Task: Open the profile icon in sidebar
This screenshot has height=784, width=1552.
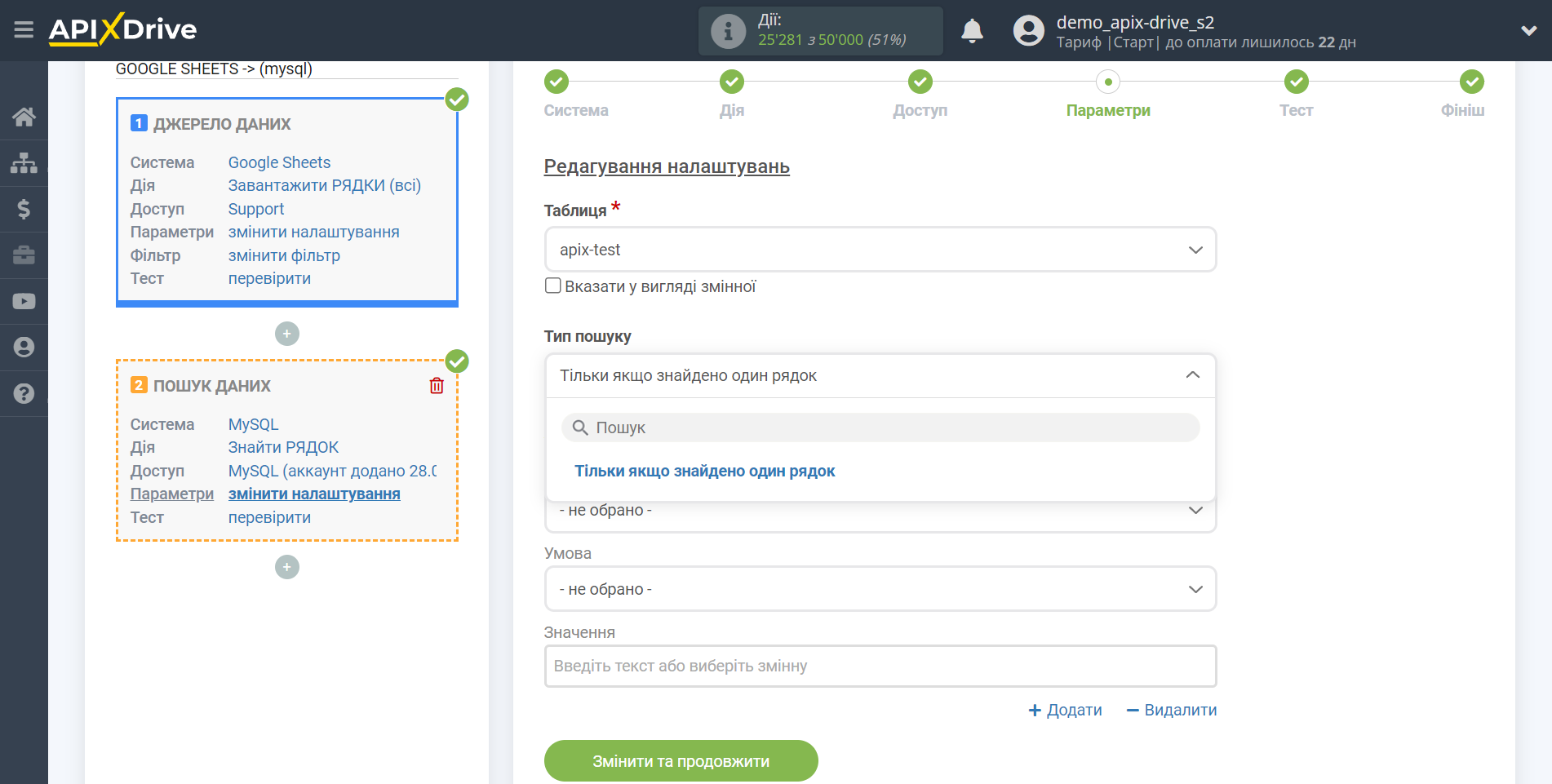Action: (24, 348)
